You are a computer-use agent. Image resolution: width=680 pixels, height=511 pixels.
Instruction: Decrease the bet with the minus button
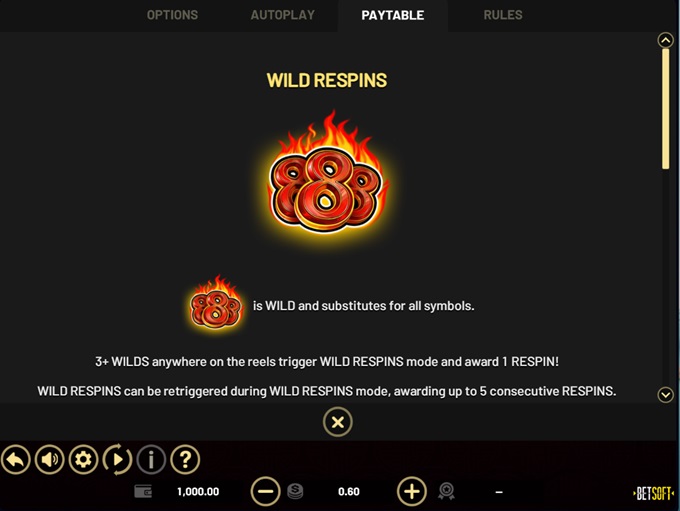pyautogui.click(x=265, y=491)
